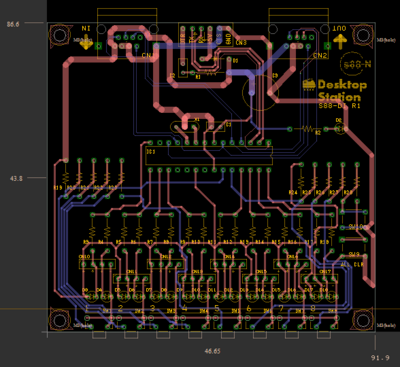
Task: Select the 46.65 dimension text
Action: tap(212, 351)
